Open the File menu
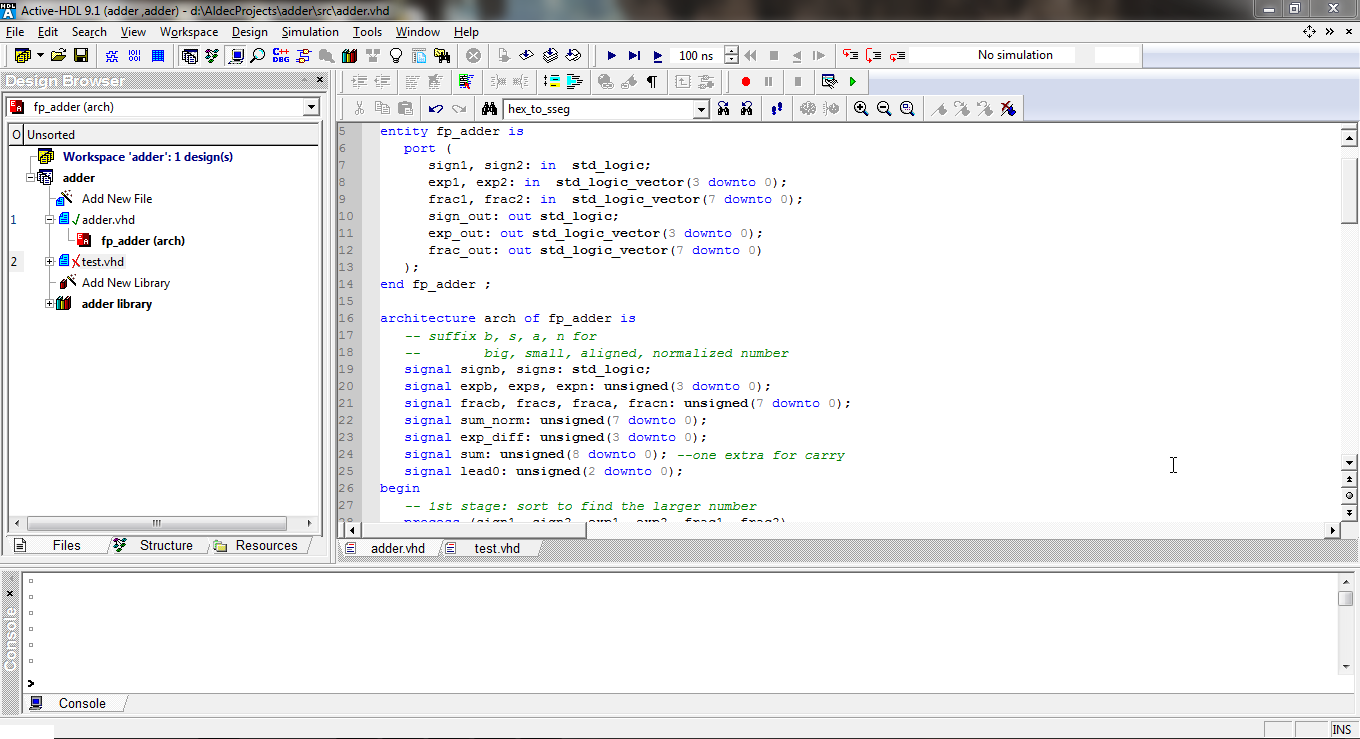 [x=15, y=32]
